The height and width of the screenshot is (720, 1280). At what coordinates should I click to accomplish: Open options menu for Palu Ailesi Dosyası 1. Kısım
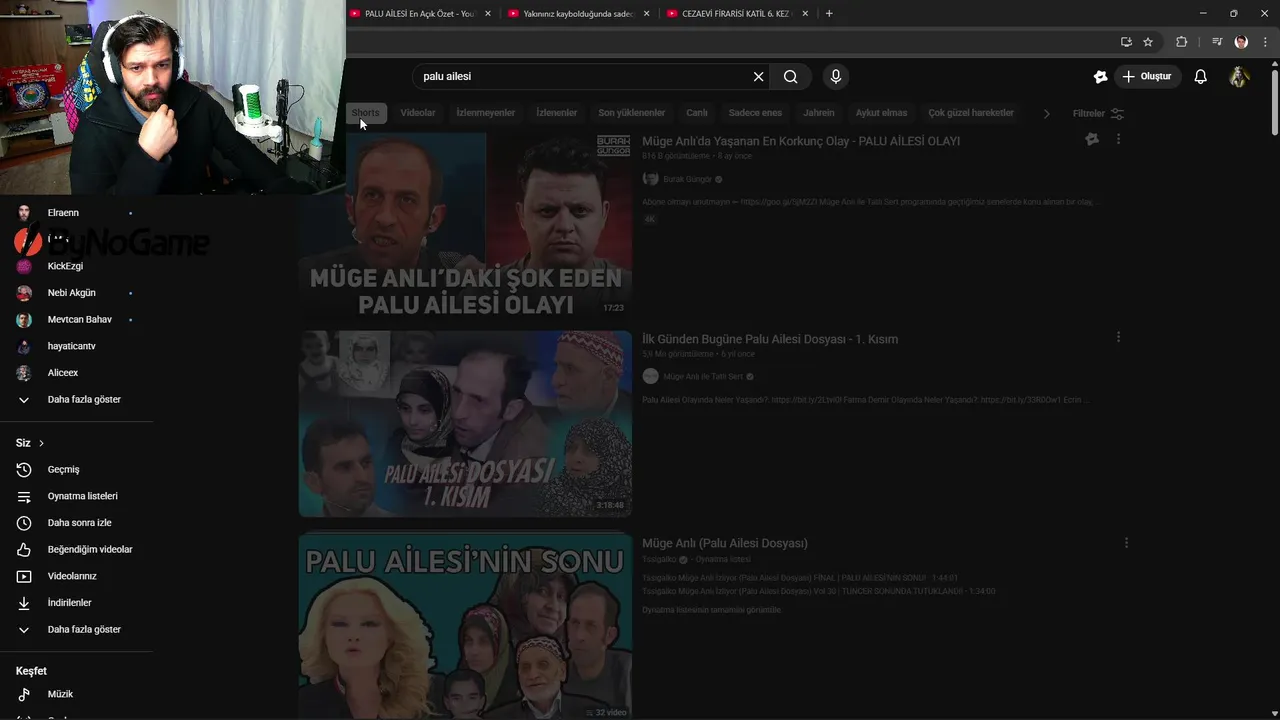[1118, 338]
